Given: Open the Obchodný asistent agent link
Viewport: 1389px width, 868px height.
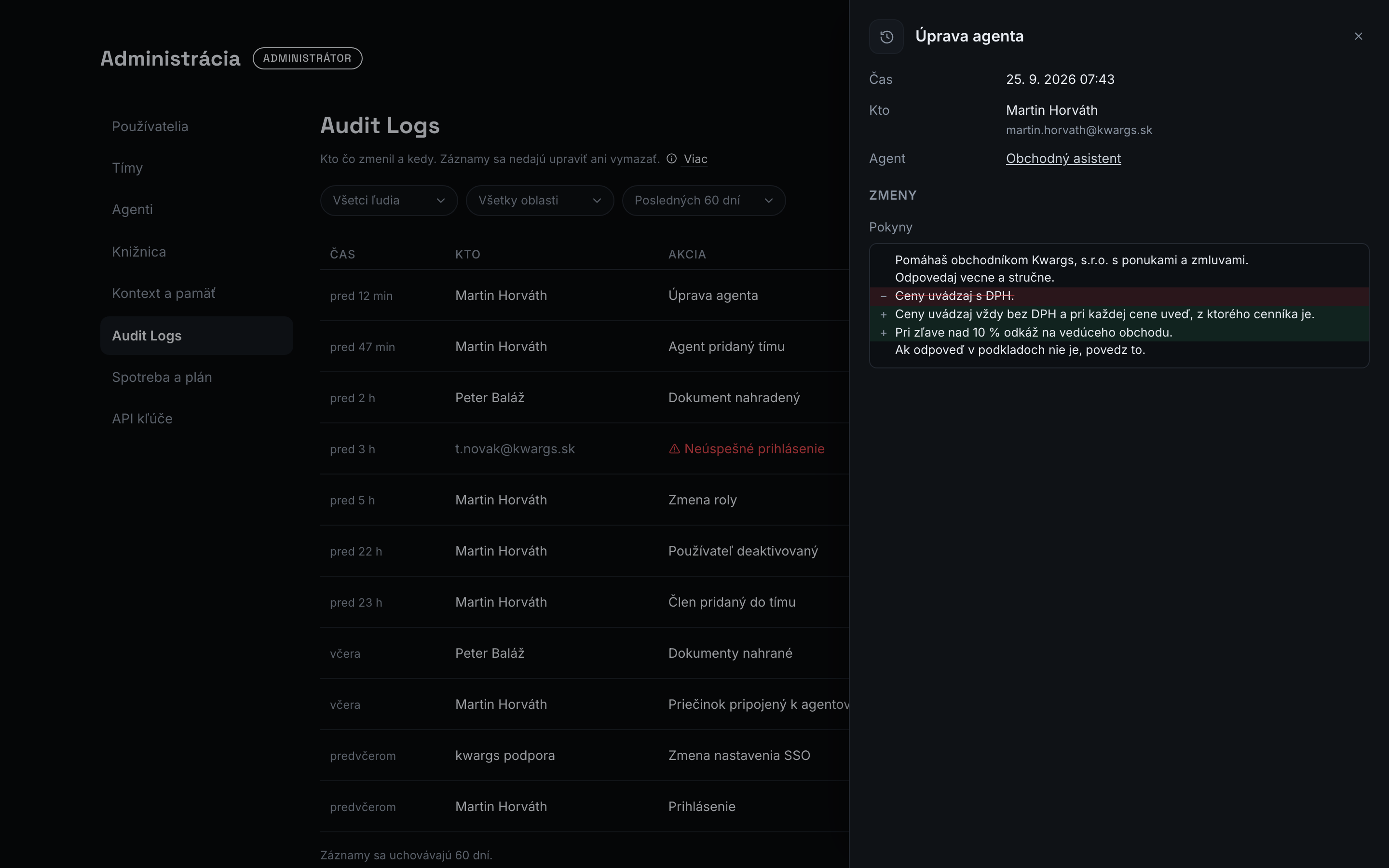Looking at the screenshot, I should point(1063,159).
